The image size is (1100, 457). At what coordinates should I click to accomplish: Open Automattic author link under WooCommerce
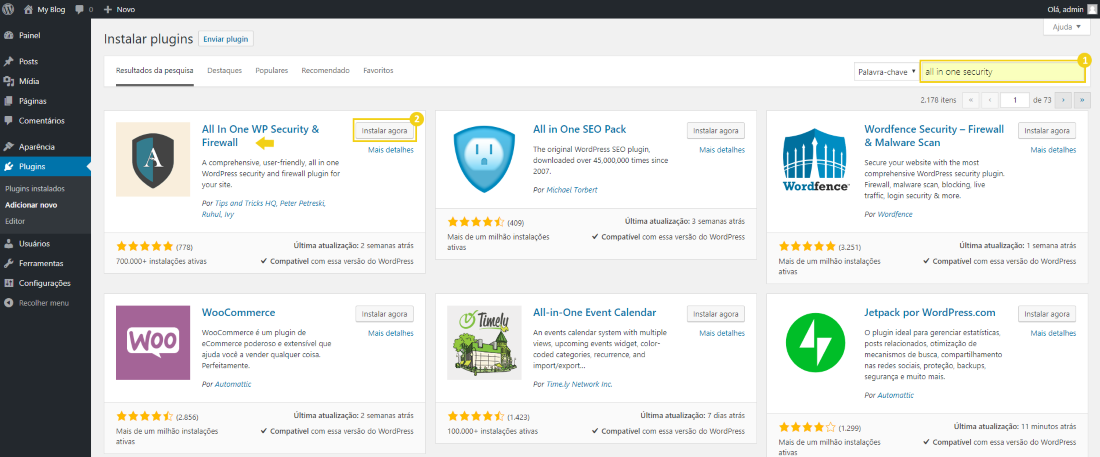point(231,384)
